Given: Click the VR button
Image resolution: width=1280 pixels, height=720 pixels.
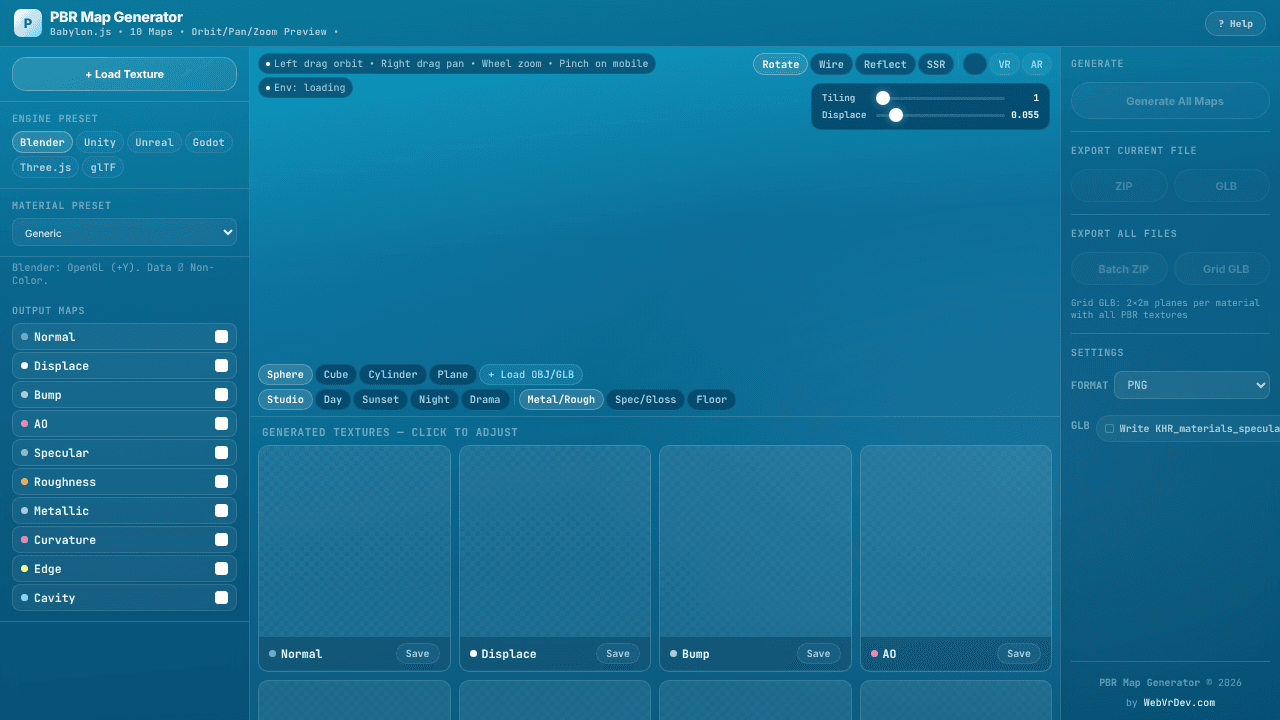Looking at the screenshot, I should pyautogui.click(x=1004, y=64).
